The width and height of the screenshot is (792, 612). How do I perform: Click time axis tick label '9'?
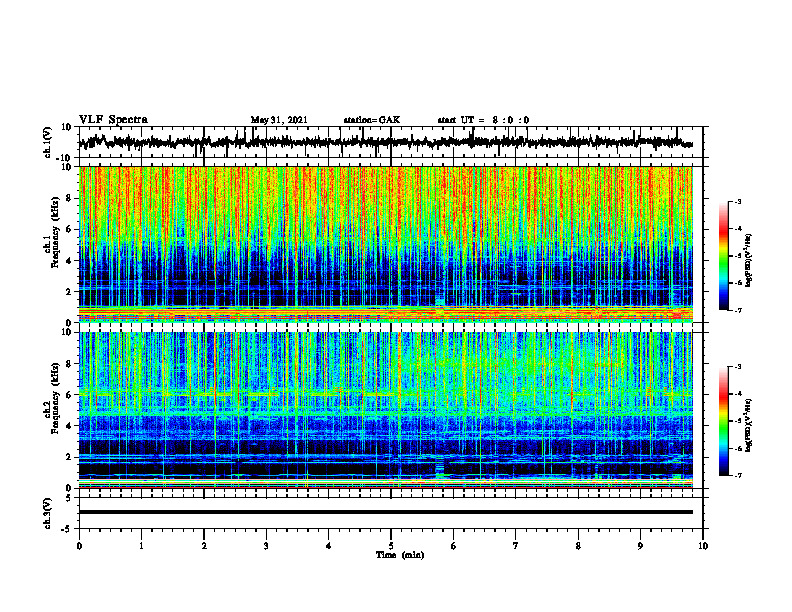coord(640,546)
